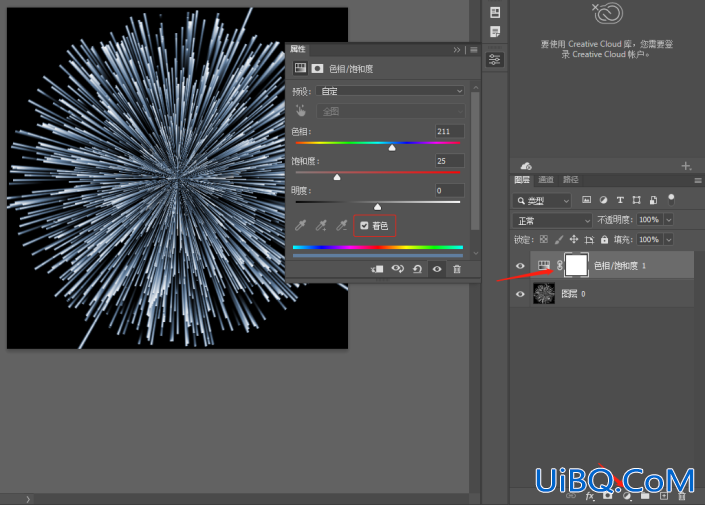The height and width of the screenshot is (505, 705).
Task: Open the top panel icon in collapsed dock
Action: coord(495,12)
